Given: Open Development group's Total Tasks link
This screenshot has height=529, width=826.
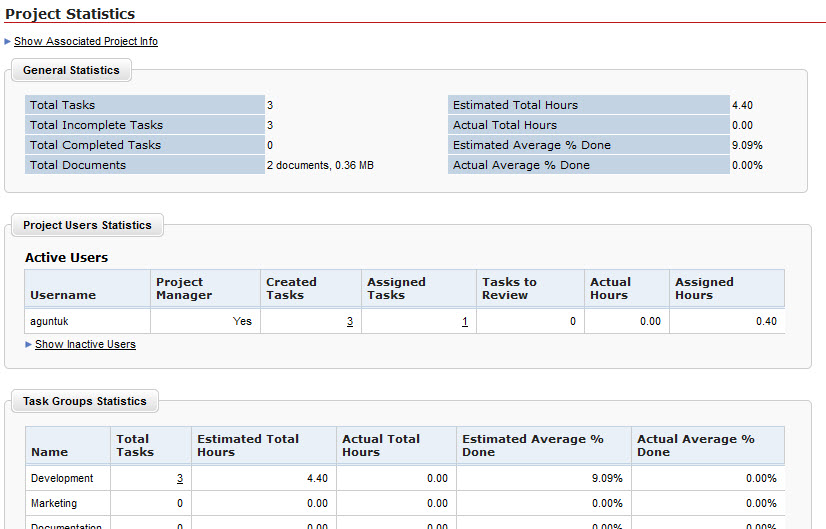Looking at the screenshot, I should (180, 478).
